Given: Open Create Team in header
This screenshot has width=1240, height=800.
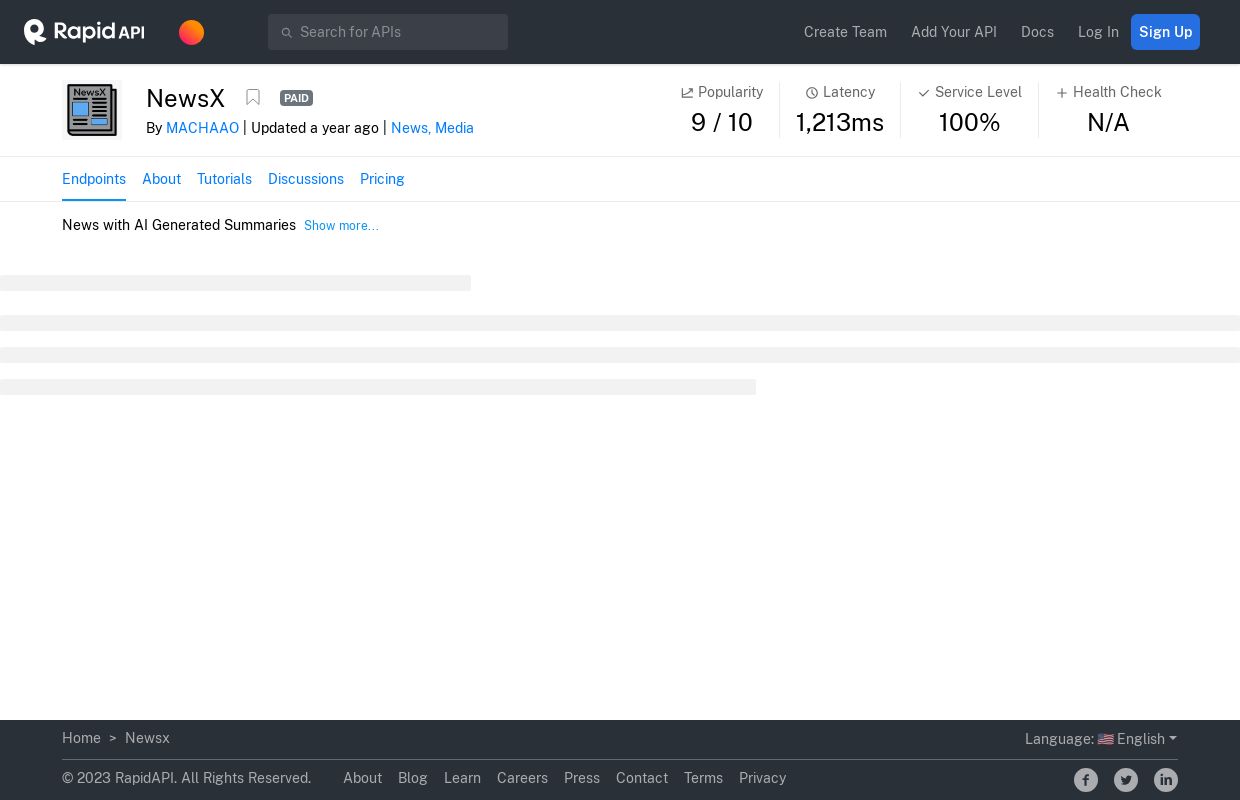Looking at the screenshot, I should coord(845,32).
